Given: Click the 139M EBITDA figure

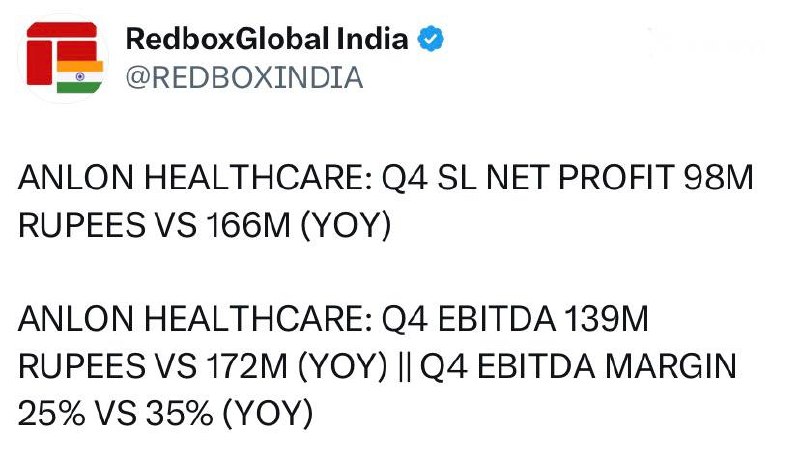Looking at the screenshot, I should pyautogui.click(x=606, y=319).
